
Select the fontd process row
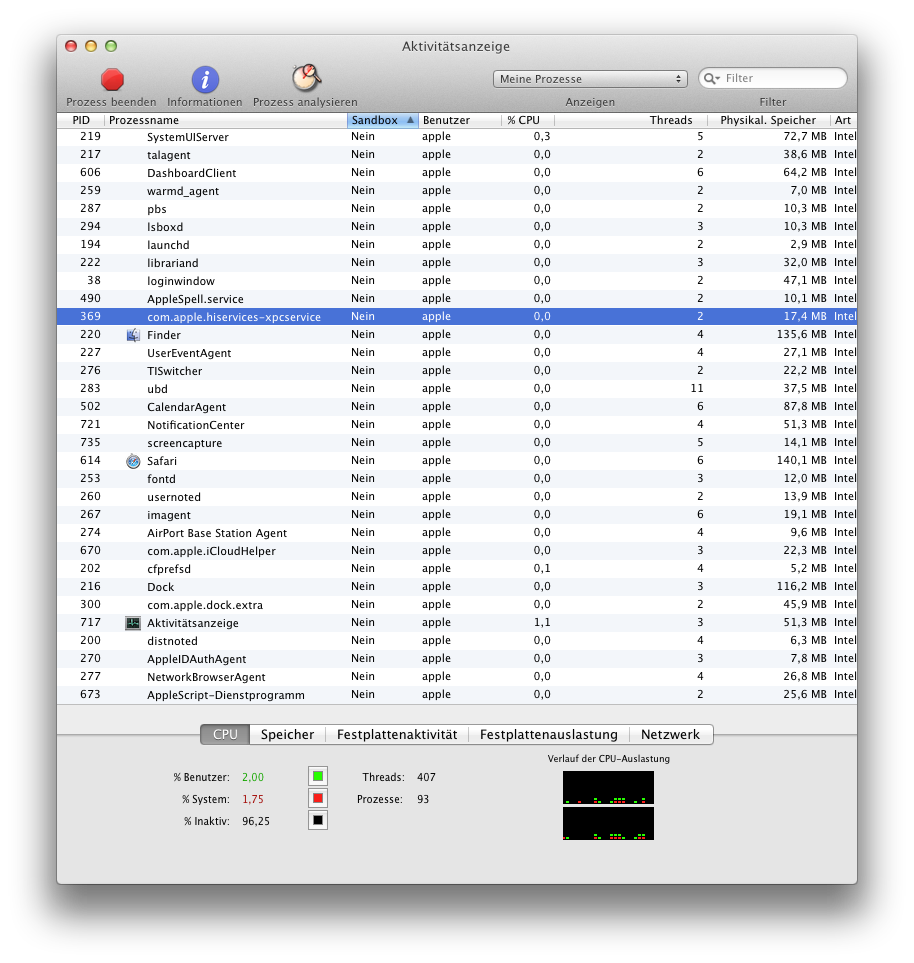(x=457, y=479)
